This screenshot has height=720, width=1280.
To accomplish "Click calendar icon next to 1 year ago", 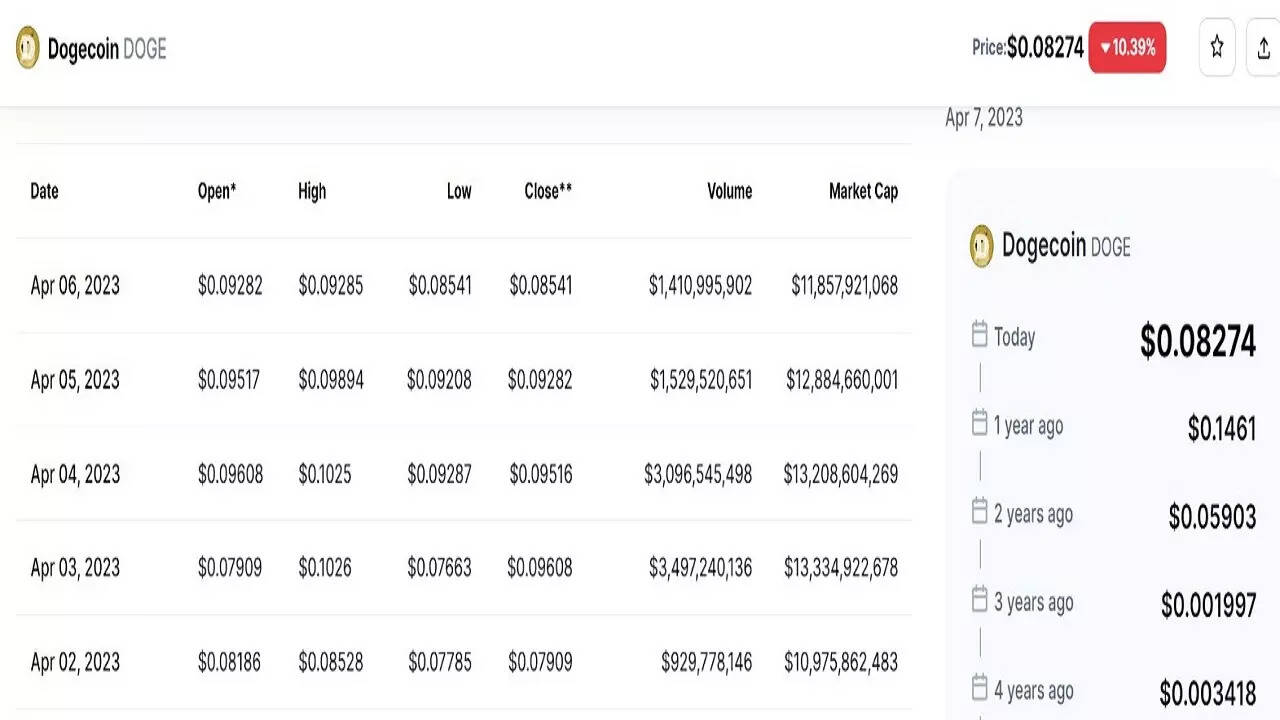I will tap(980, 424).
